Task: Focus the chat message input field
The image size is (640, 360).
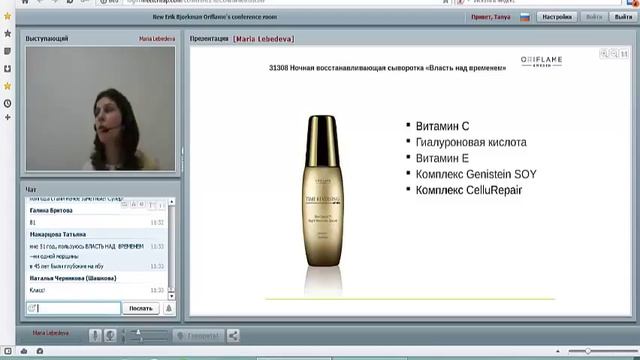Action: [73, 308]
